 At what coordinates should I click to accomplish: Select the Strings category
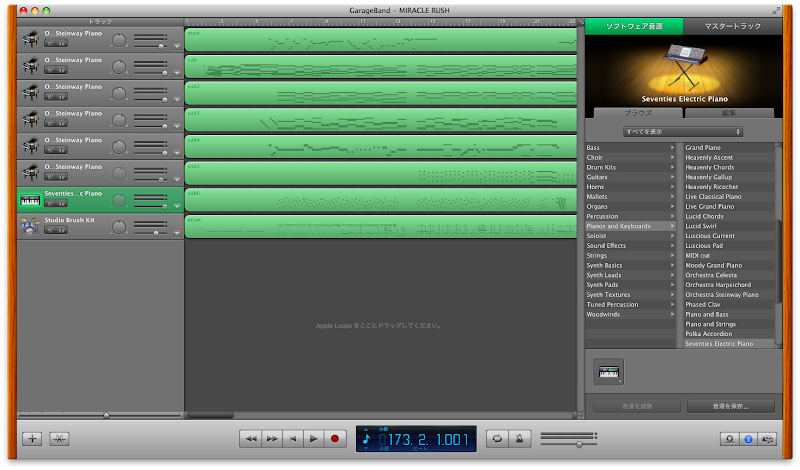[x=631, y=256]
